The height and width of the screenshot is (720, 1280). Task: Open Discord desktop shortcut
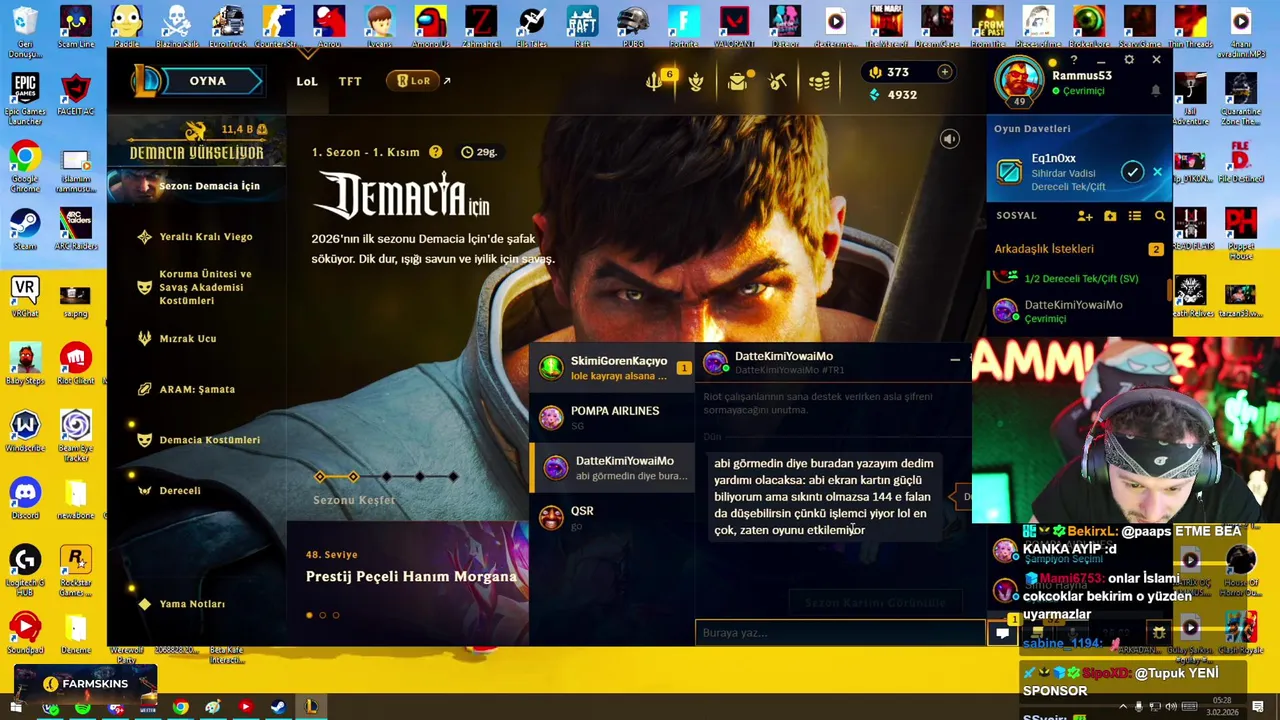click(x=25, y=500)
